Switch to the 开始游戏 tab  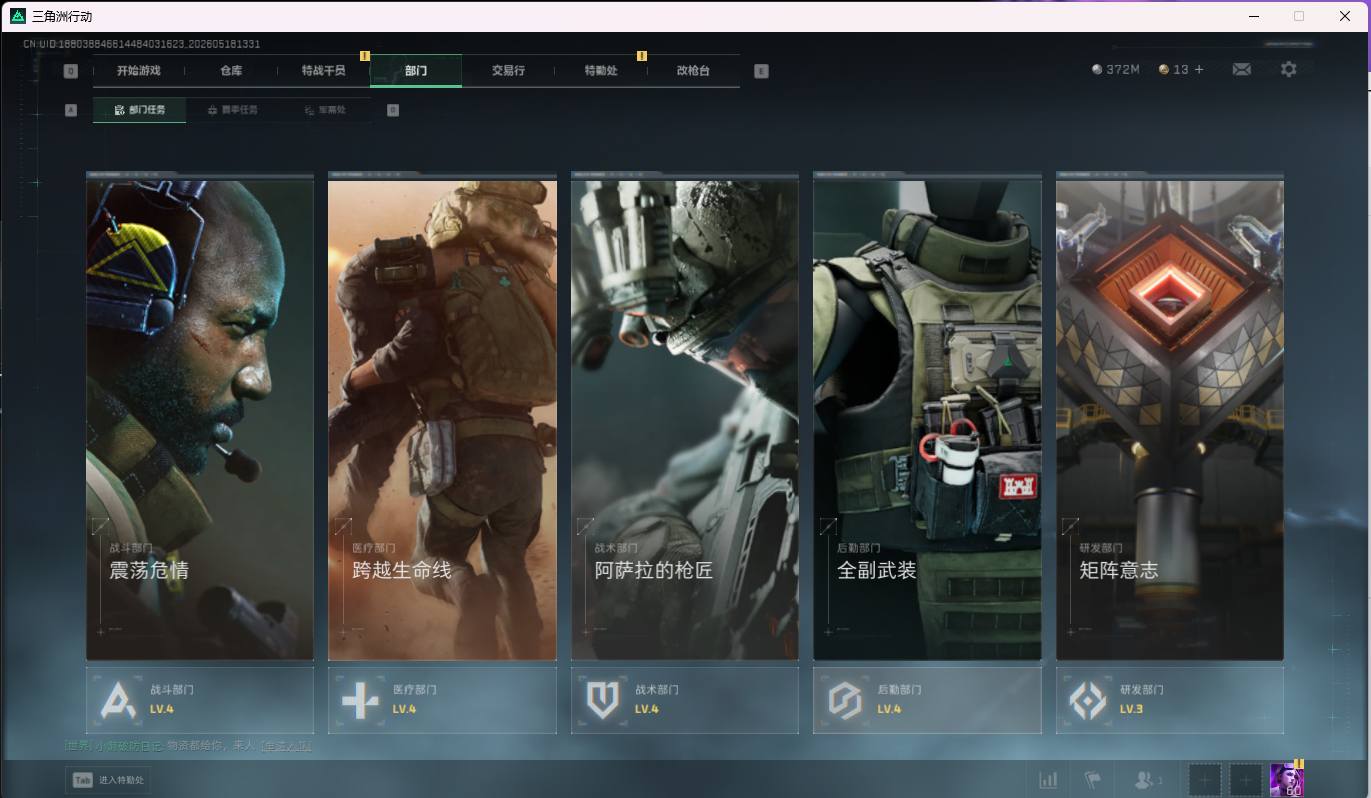coord(138,71)
